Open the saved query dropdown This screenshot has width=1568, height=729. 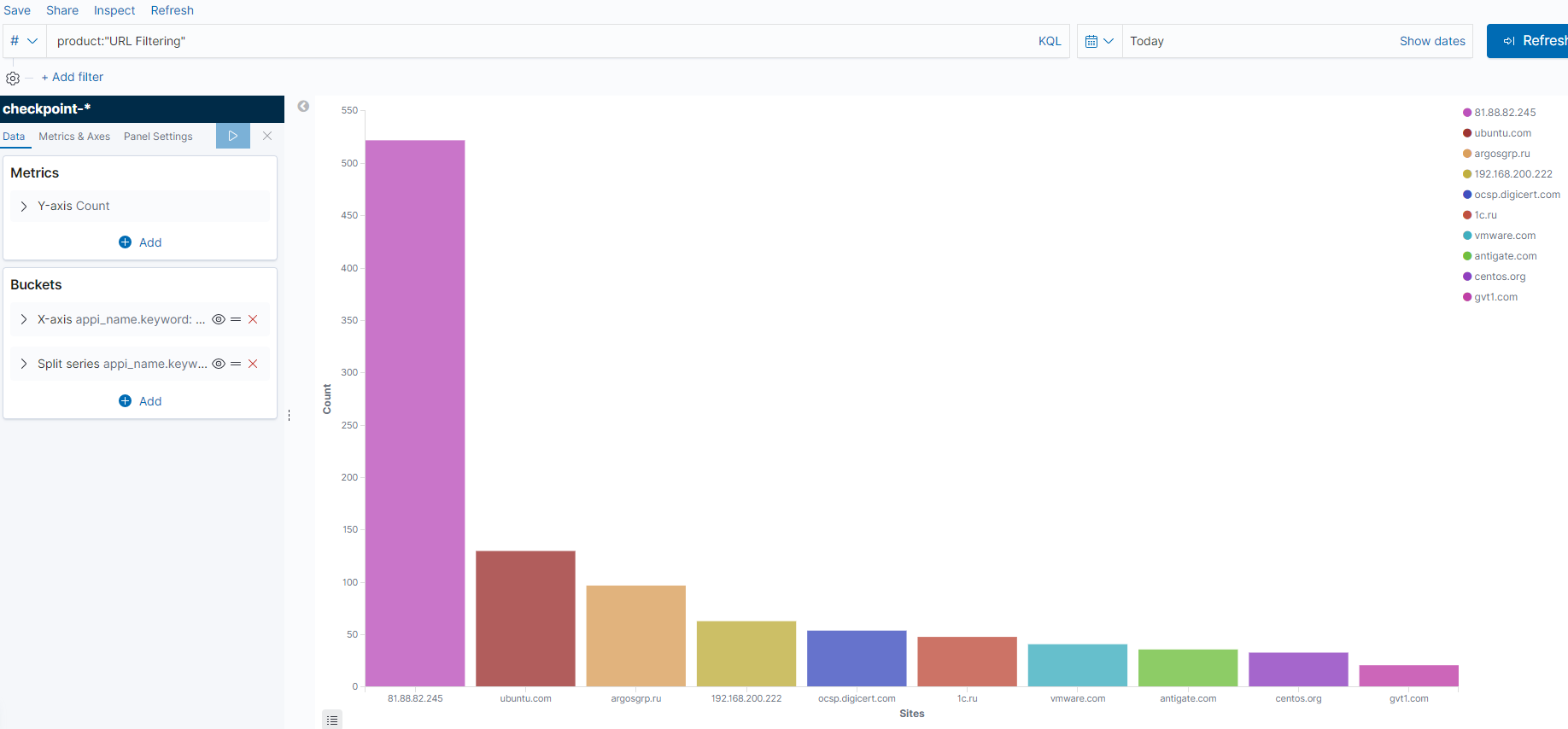coord(24,41)
